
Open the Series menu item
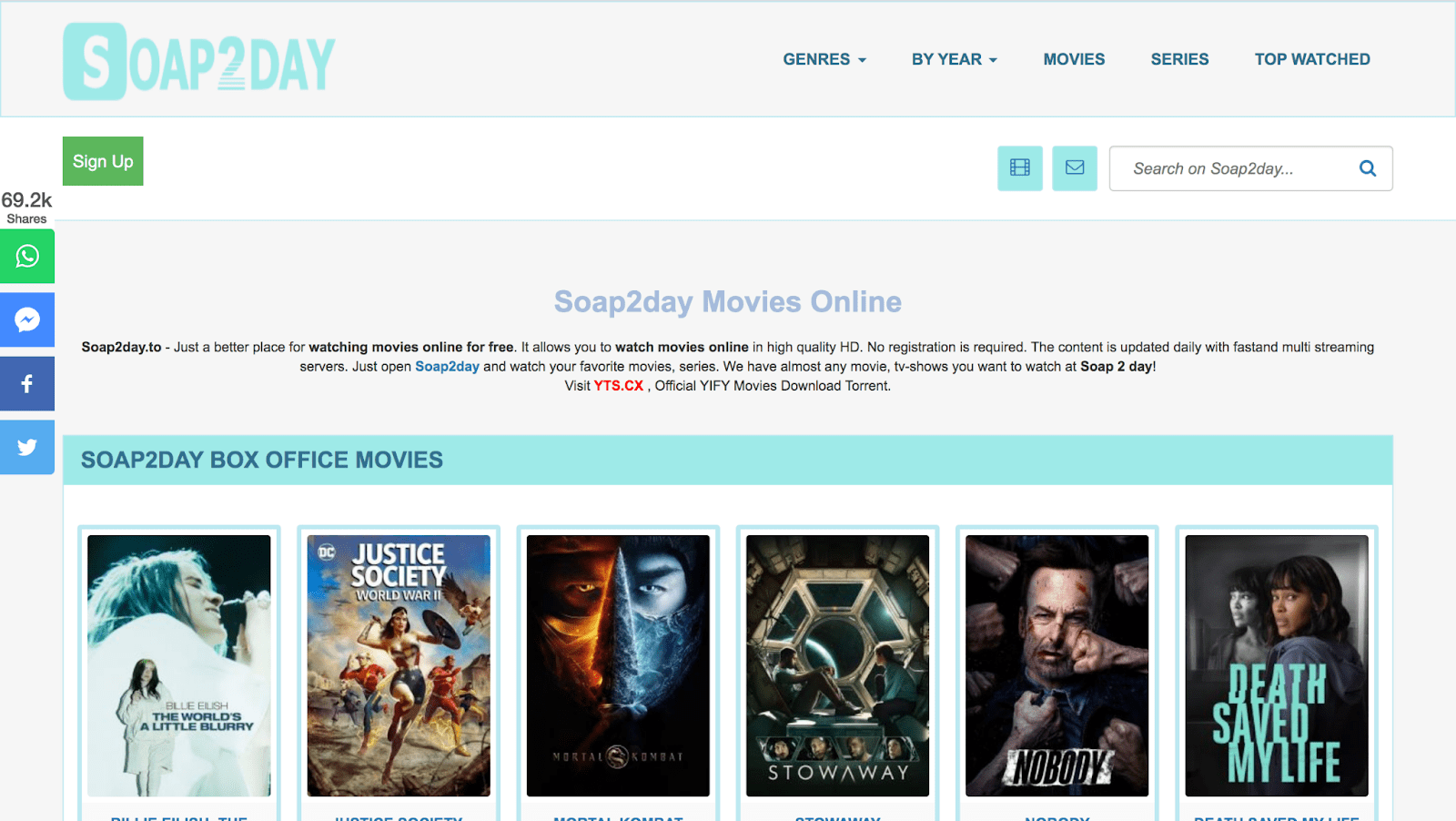tap(1179, 59)
